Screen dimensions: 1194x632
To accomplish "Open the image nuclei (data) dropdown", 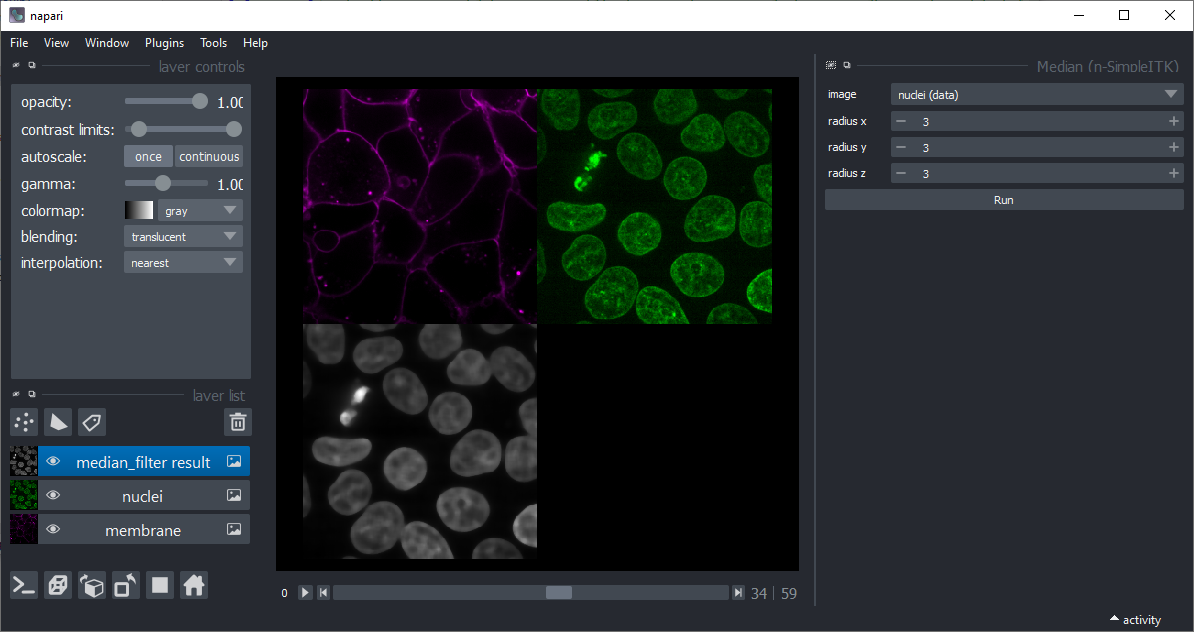I will pyautogui.click(x=1037, y=94).
